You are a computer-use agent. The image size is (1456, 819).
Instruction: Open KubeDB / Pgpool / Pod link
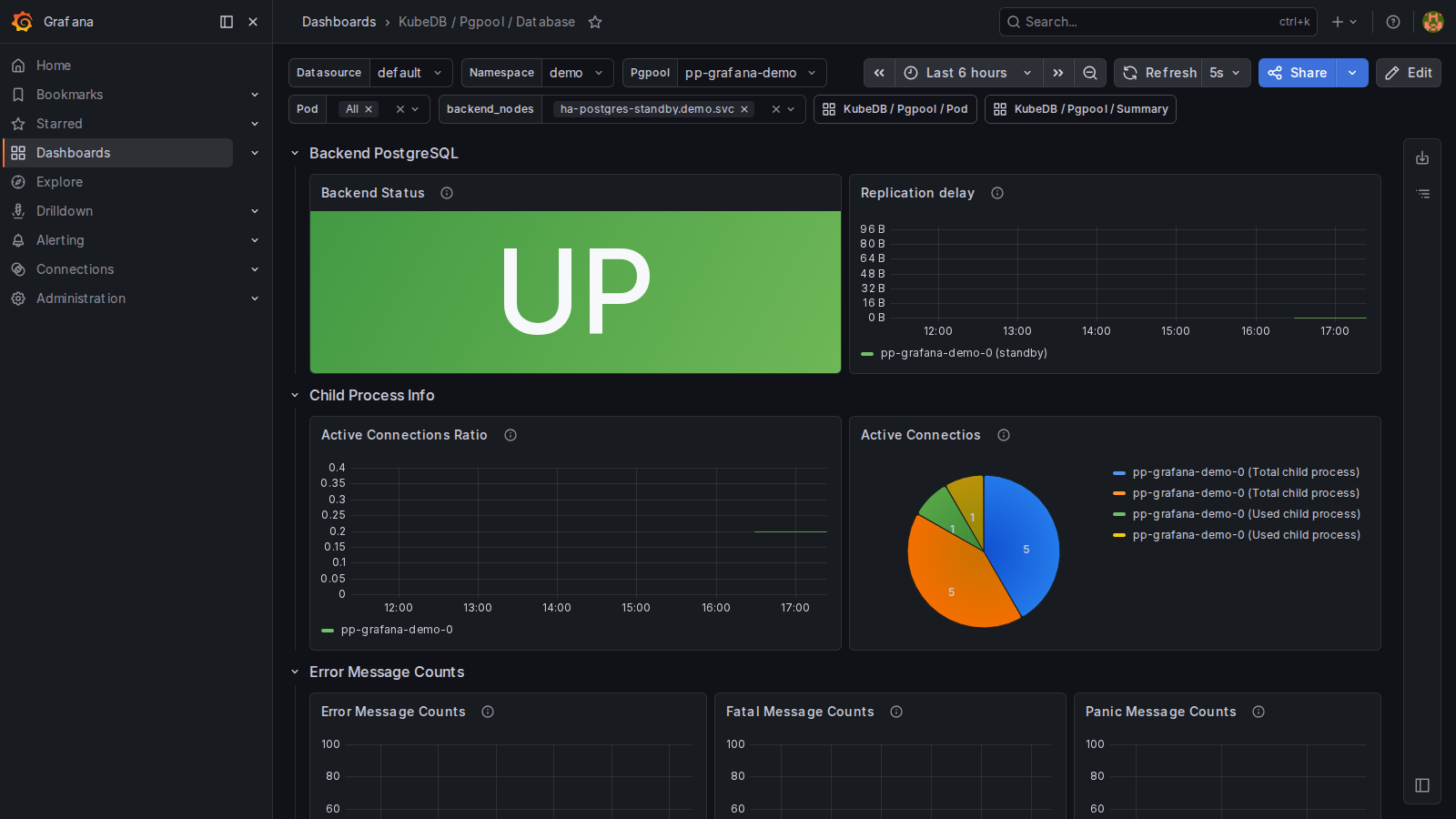point(895,109)
